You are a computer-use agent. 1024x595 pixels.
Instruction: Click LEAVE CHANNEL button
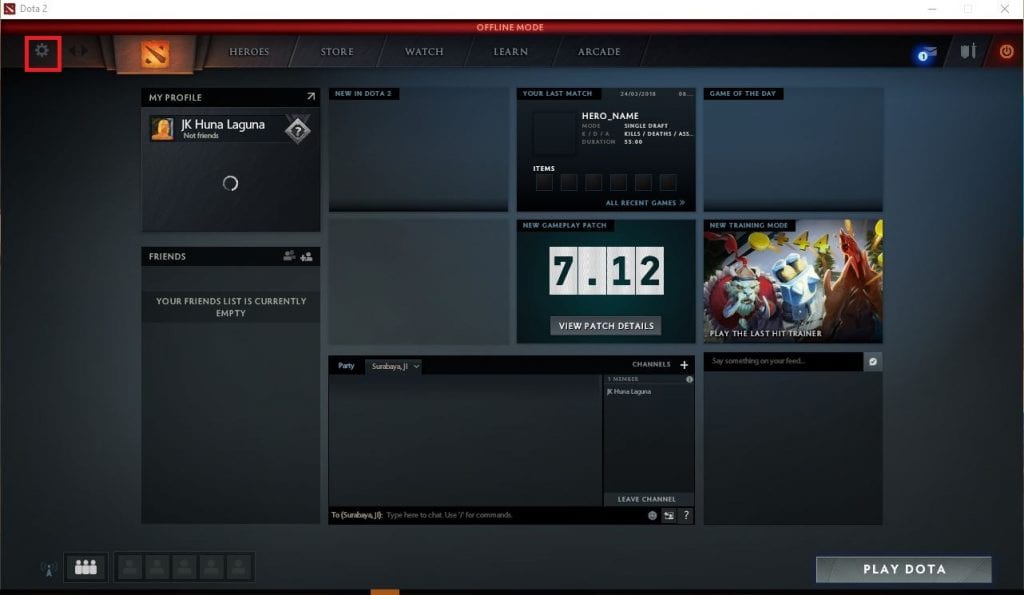[x=647, y=499]
